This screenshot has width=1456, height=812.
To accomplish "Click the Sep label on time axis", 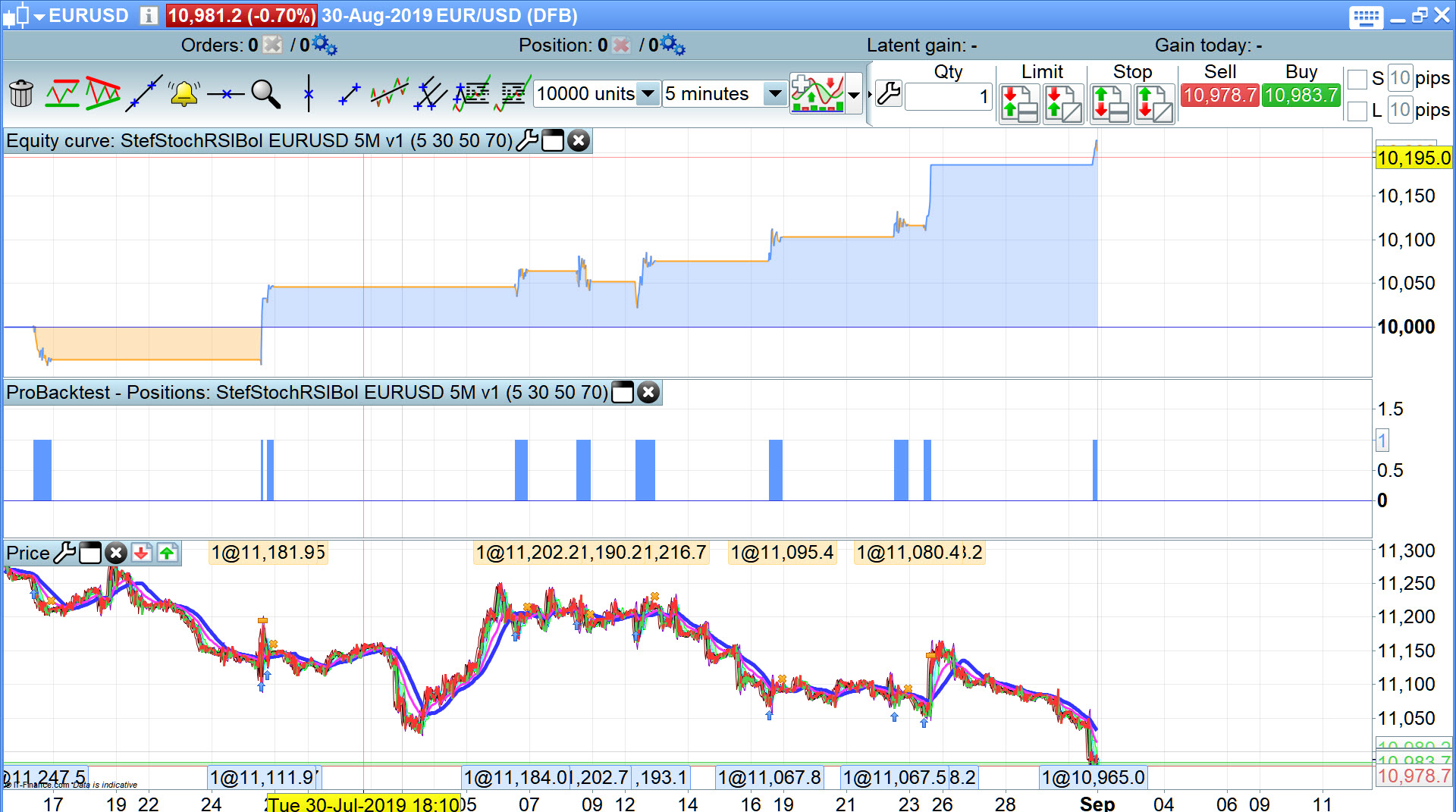I will pyautogui.click(x=1097, y=804).
